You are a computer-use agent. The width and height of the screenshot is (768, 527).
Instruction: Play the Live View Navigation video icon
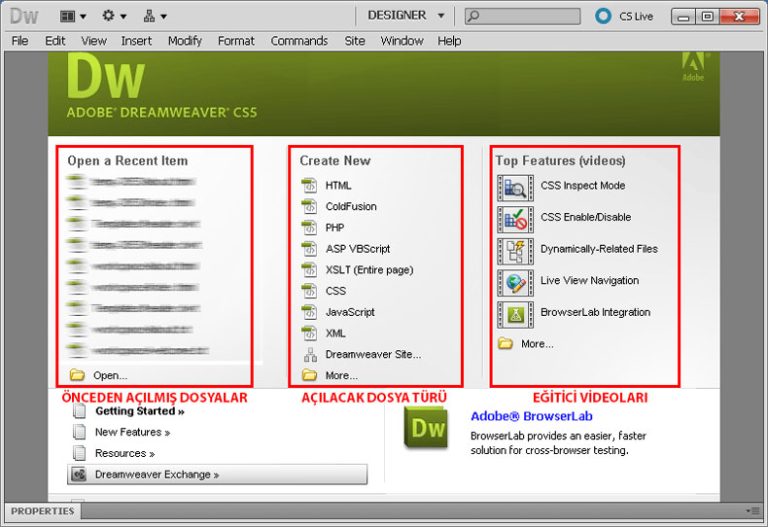[x=515, y=283]
